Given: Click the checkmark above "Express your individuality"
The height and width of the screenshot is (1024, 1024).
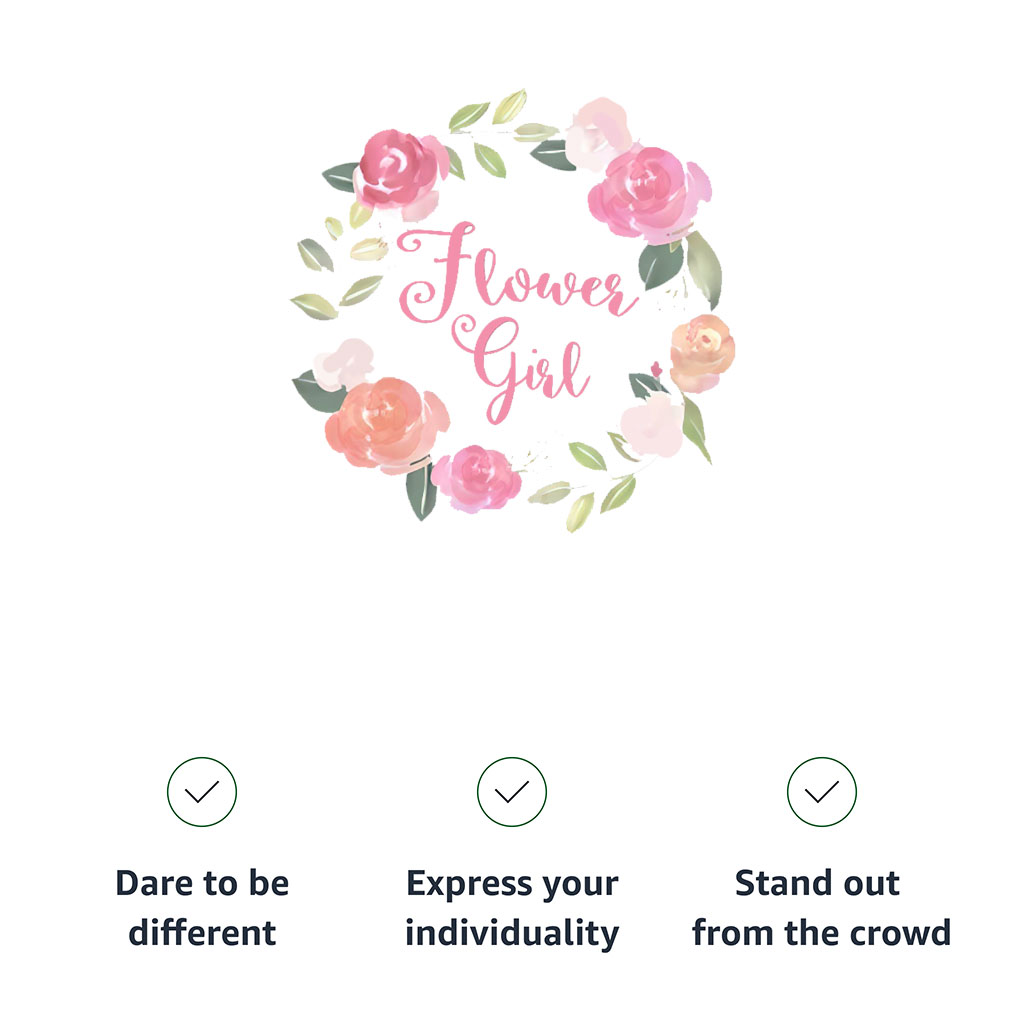Looking at the screenshot, I should click(x=512, y=792).
